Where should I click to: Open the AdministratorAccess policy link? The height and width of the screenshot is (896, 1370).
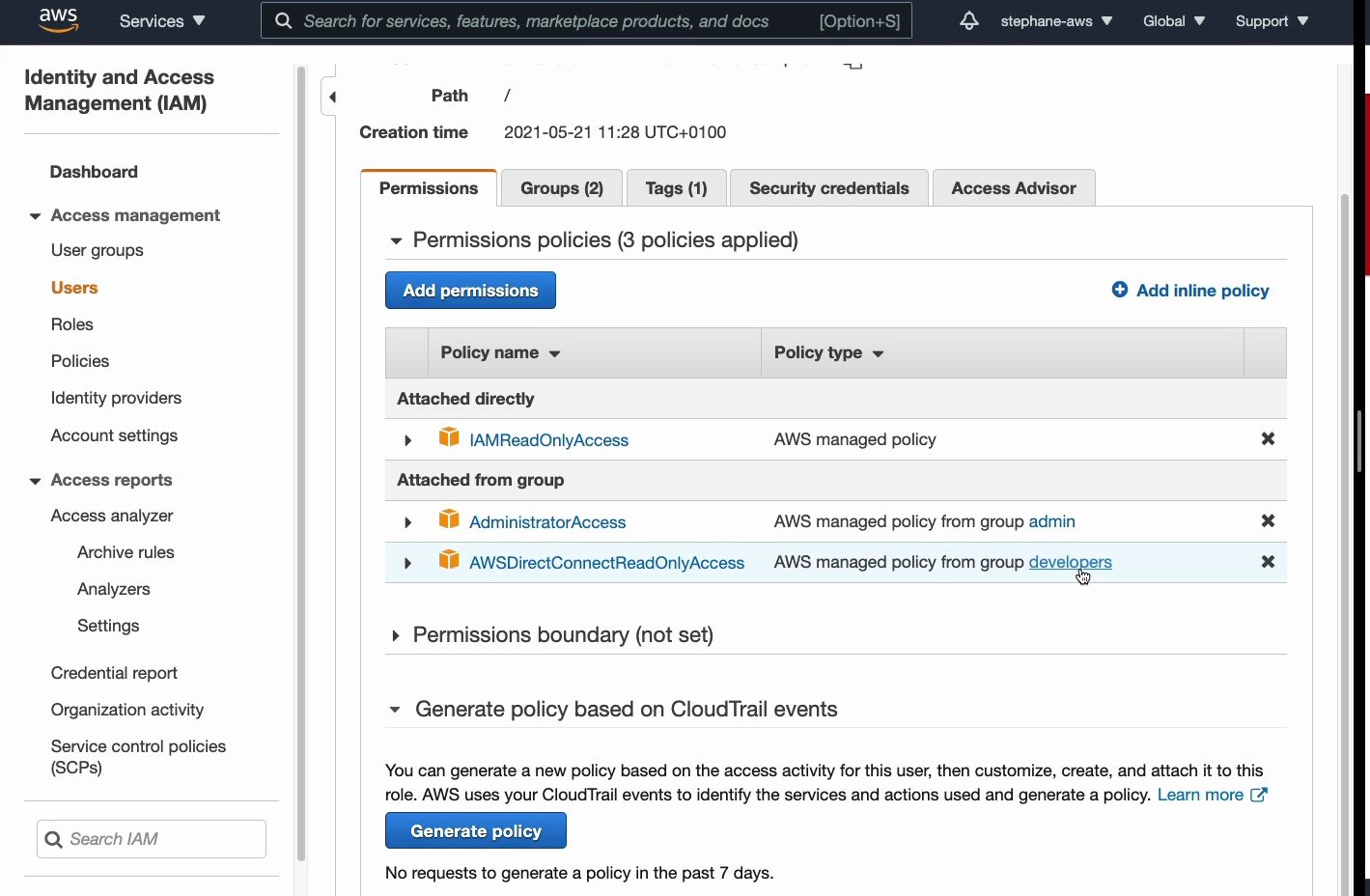tap(547, 522)
